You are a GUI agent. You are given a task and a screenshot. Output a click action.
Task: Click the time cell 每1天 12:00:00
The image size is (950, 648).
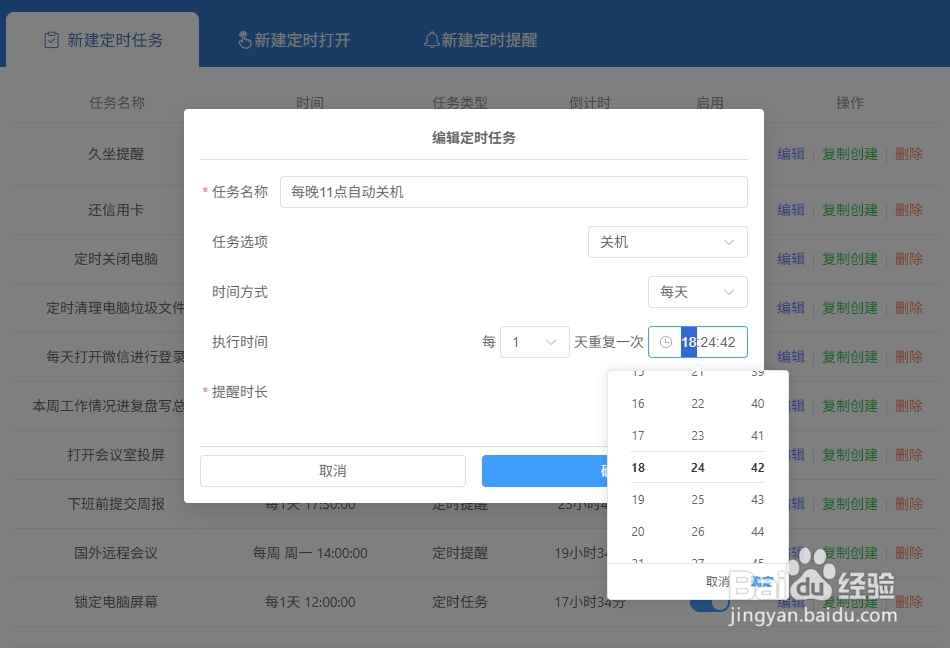coord(310,603)
